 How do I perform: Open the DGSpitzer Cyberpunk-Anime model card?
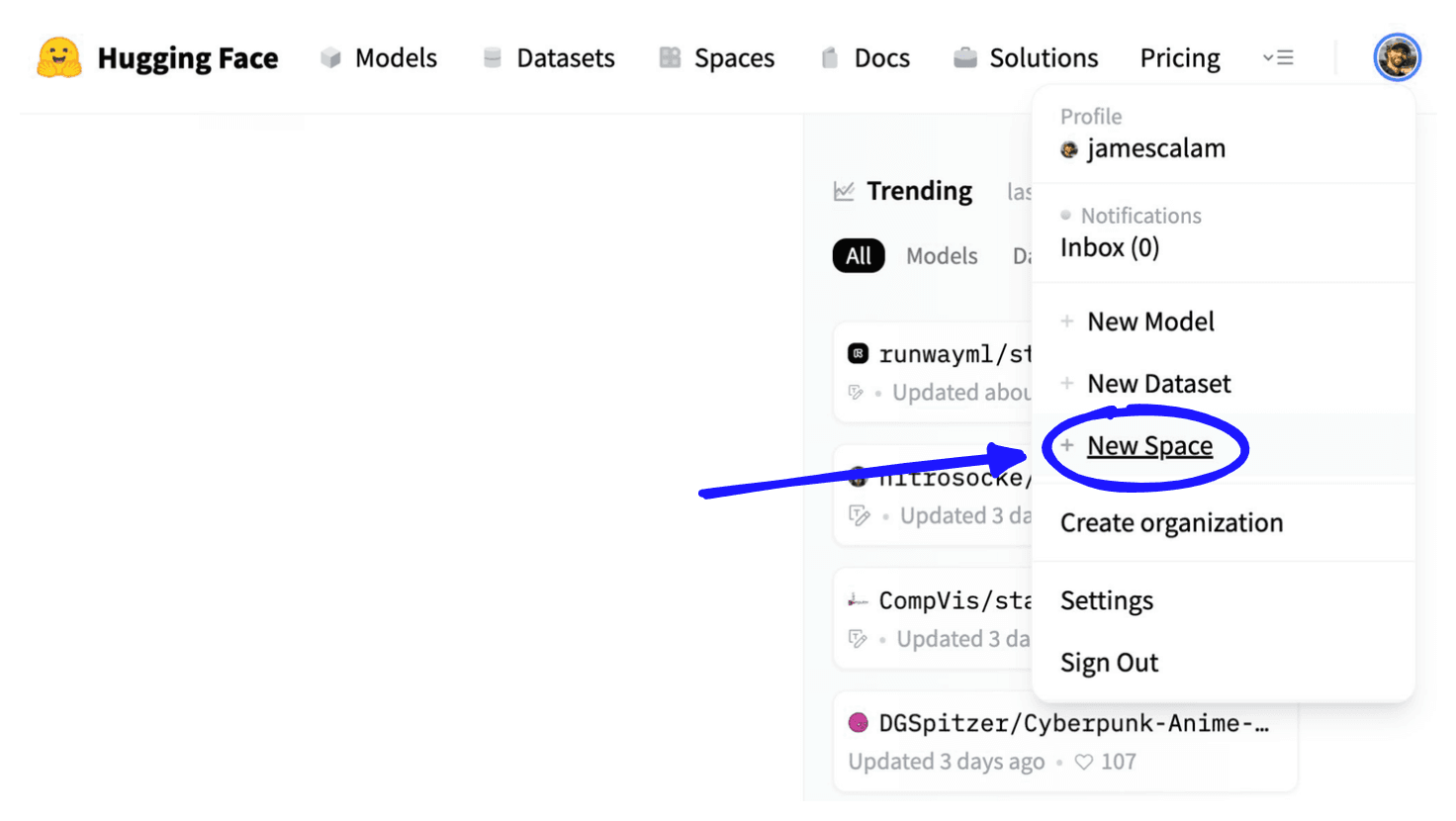pyautogui.click(x=1072, y=723)
